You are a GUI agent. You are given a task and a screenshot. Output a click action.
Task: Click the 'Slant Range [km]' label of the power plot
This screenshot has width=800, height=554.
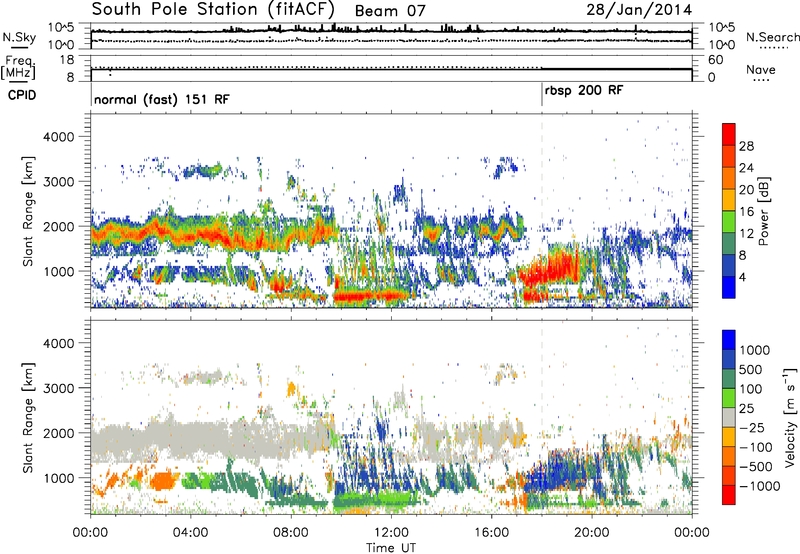(28, 211)
